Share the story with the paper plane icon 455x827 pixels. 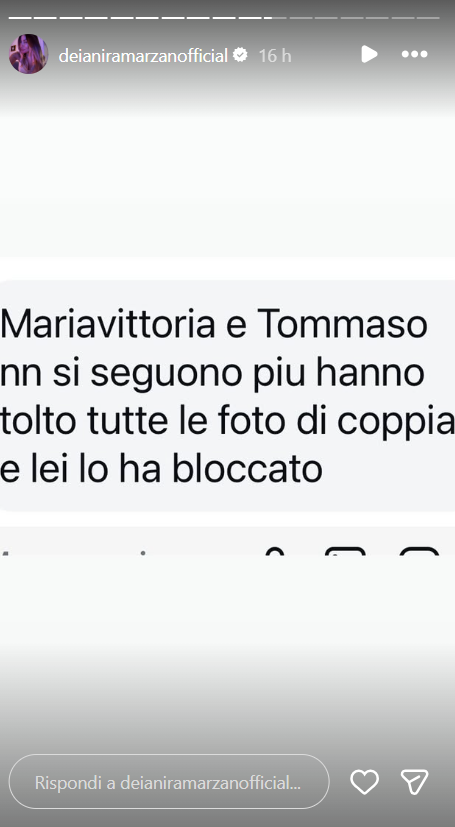(414, 782)
